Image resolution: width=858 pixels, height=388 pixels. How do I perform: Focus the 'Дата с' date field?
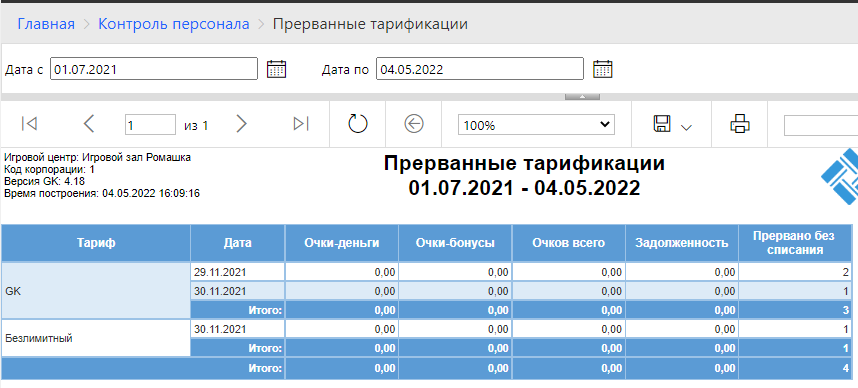154,69
